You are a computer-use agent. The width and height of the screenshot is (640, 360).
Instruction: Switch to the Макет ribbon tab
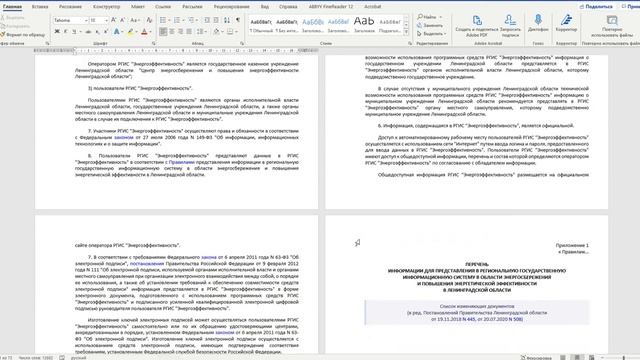(138, 7)
